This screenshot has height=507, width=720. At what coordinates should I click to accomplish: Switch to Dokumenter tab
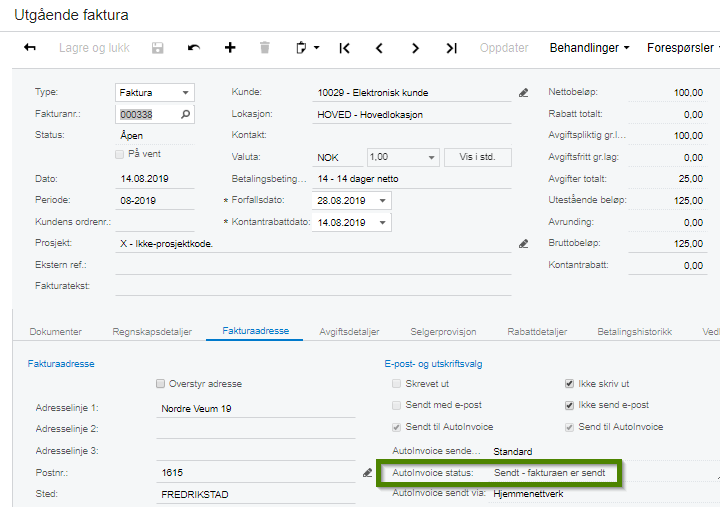(56, 332)
